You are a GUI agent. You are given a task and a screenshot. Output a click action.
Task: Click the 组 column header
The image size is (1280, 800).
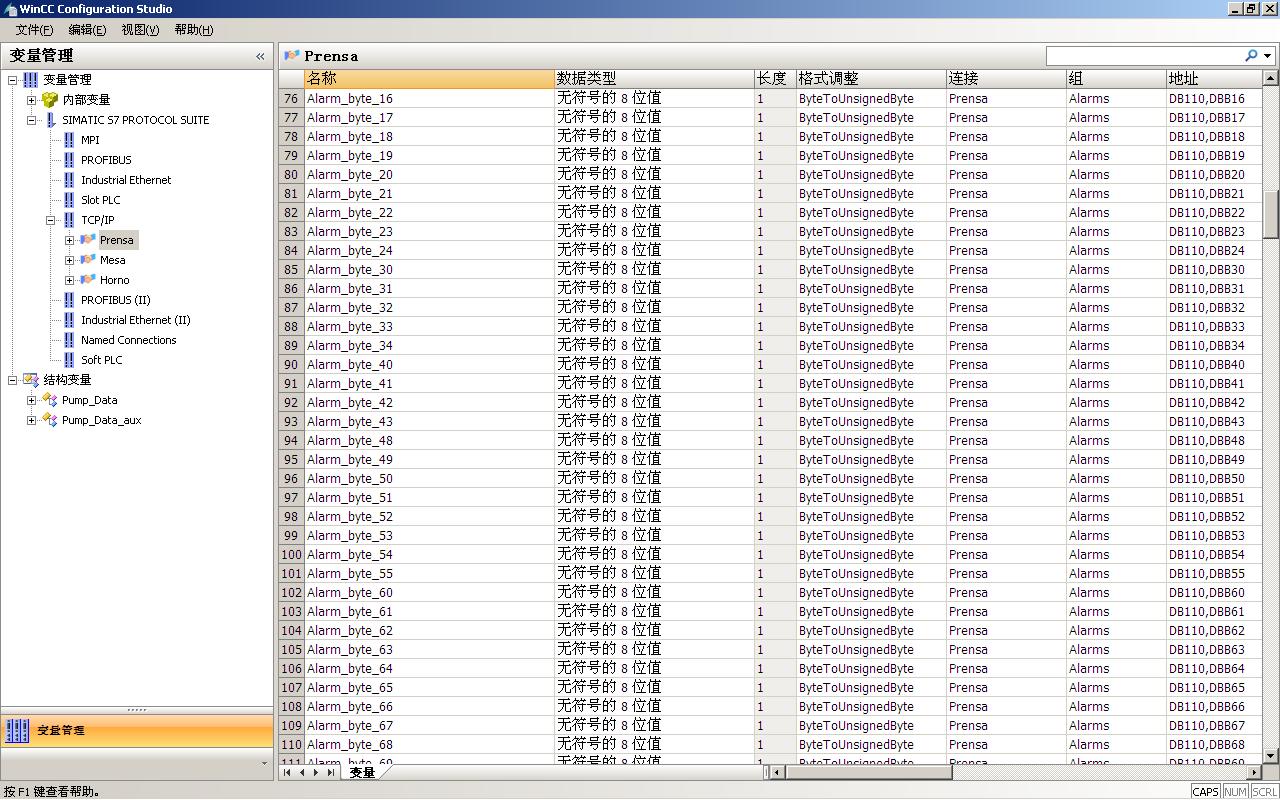click(x=1116, y=79)
